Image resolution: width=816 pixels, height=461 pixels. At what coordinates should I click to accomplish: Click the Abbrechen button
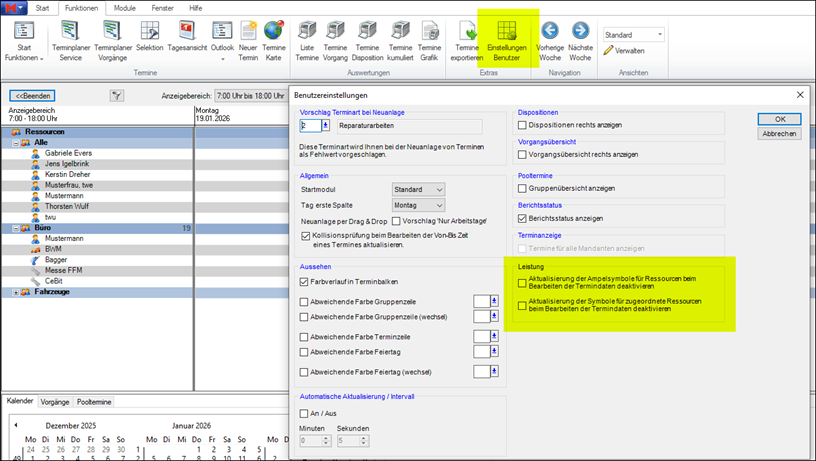tap(779, 133)
